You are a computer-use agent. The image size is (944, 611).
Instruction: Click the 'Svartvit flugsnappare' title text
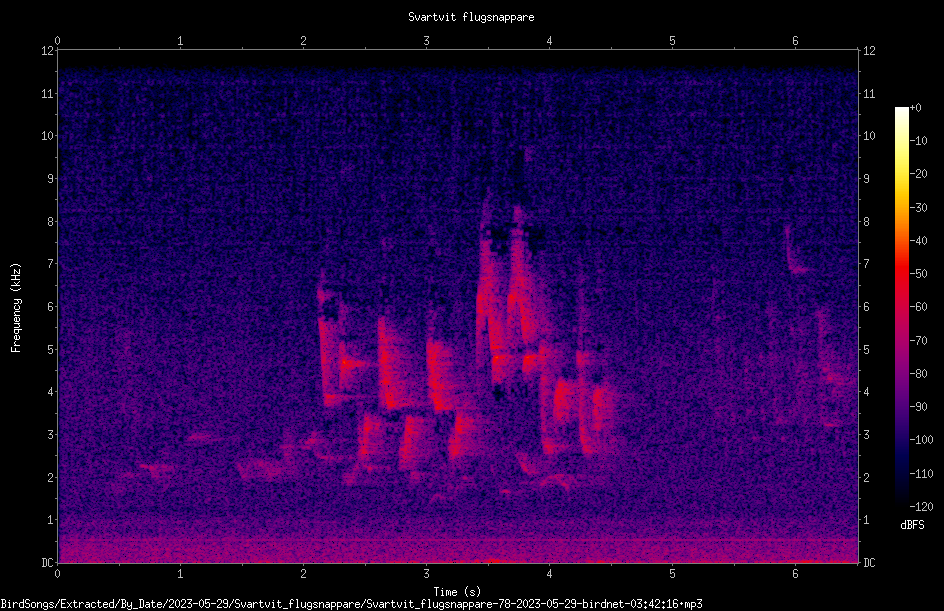pos(471,17)
